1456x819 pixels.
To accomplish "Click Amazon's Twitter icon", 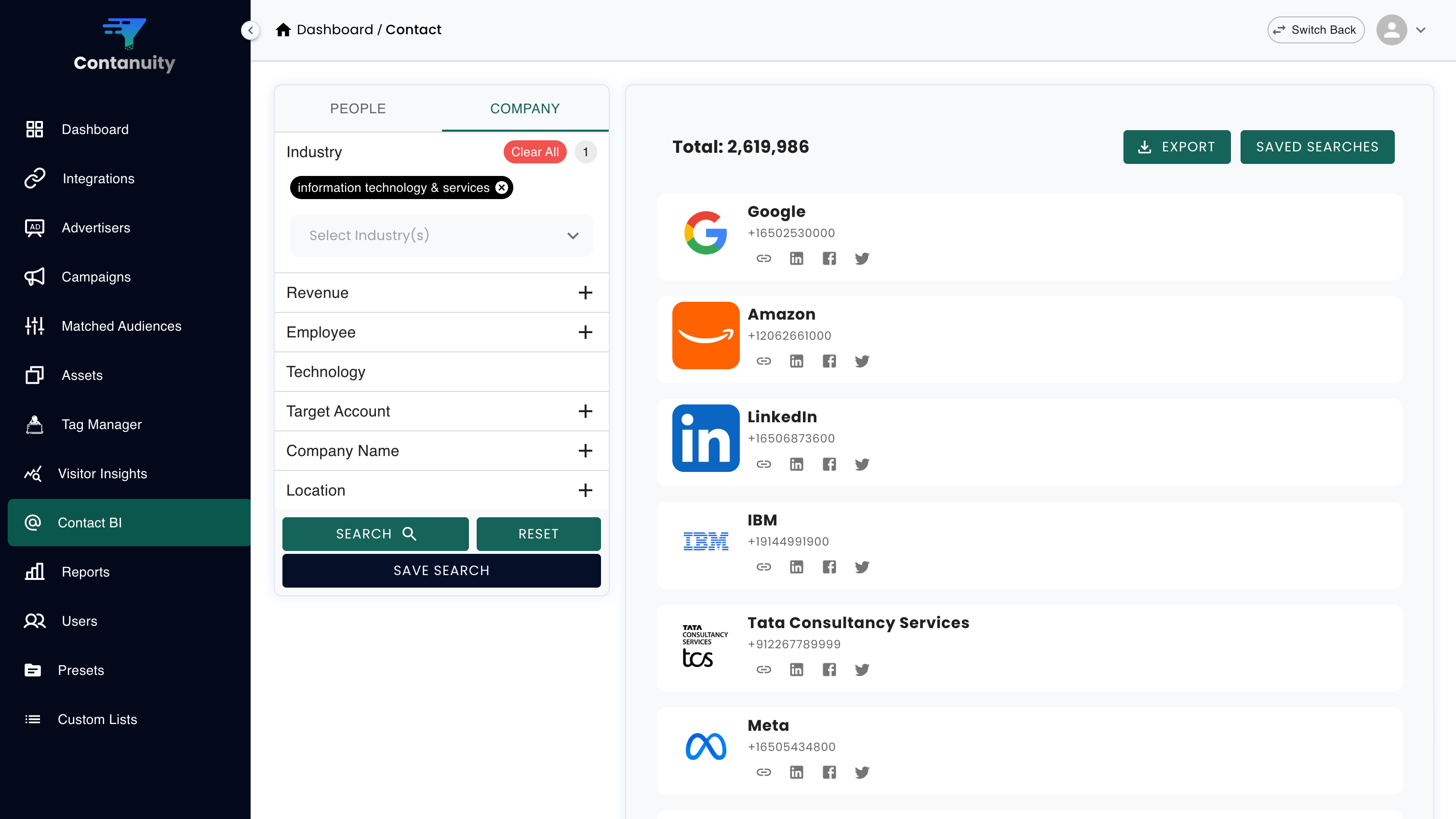I will tap(861, 361).
